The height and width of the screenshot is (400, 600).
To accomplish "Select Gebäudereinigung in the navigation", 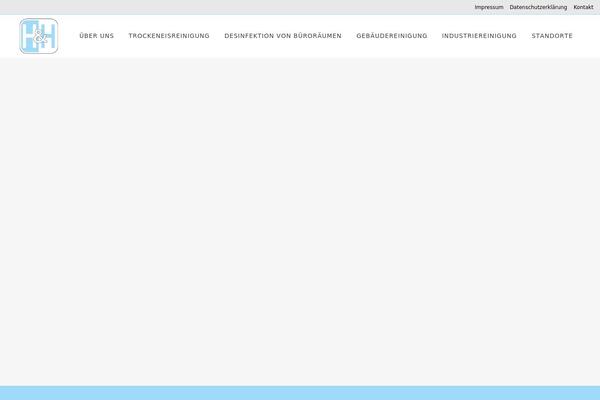I will point(392,36).
